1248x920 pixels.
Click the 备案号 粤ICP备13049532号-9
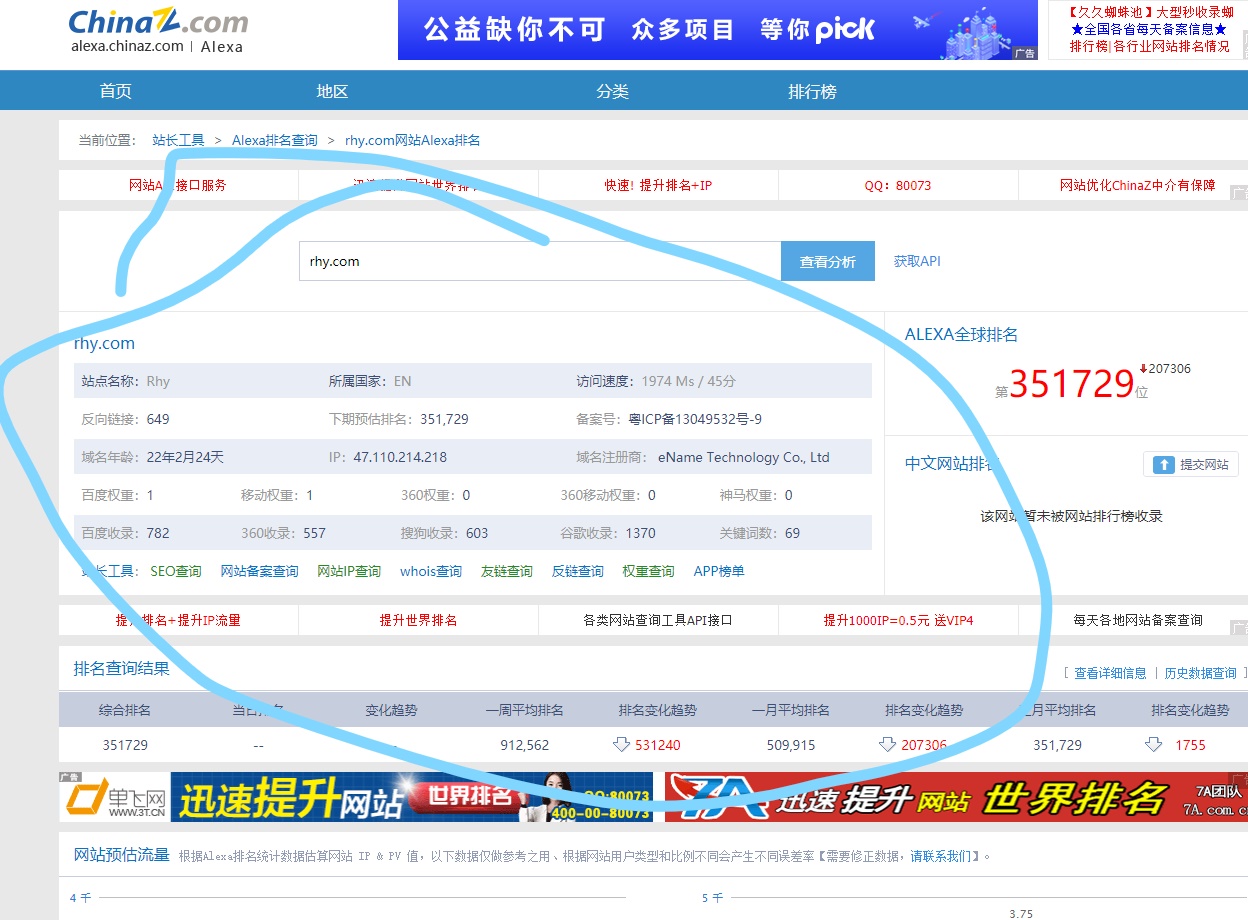tap(695, 419)
